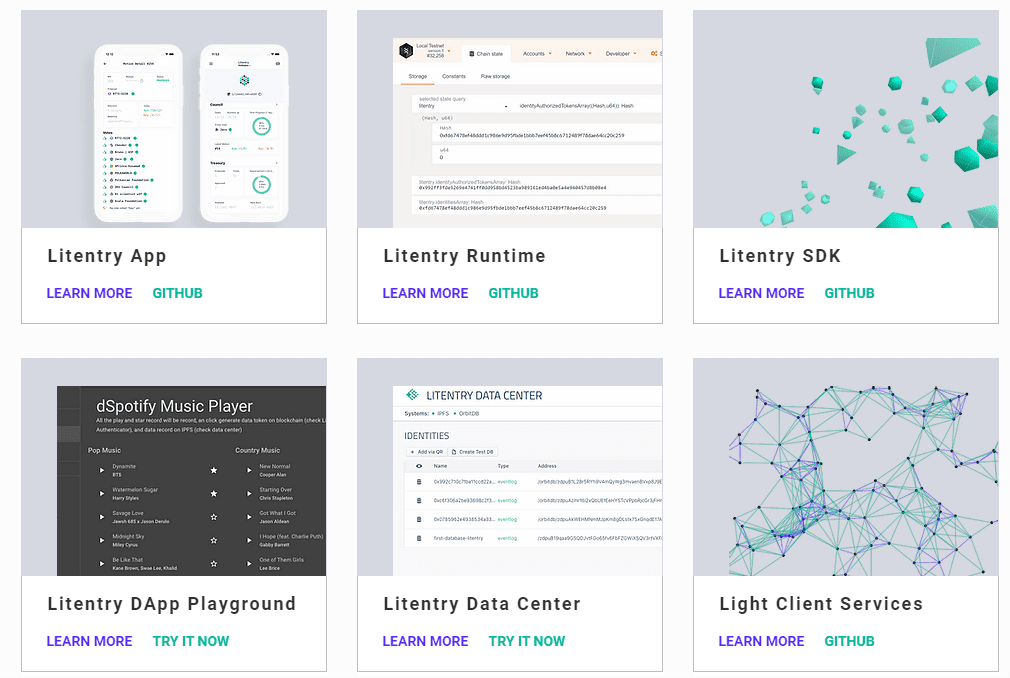
Task: Click the Litentry SDK card title
Action: pos(780,256)
